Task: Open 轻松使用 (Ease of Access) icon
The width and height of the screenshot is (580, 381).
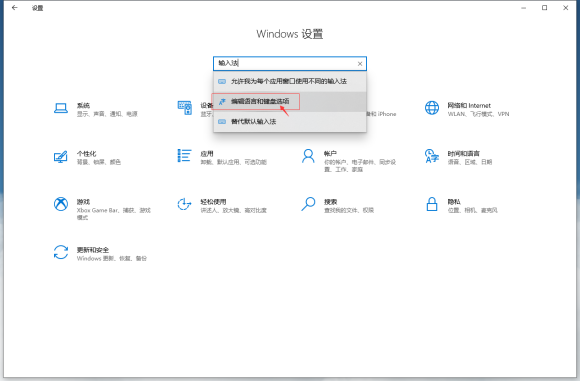Action: (184, 204)
